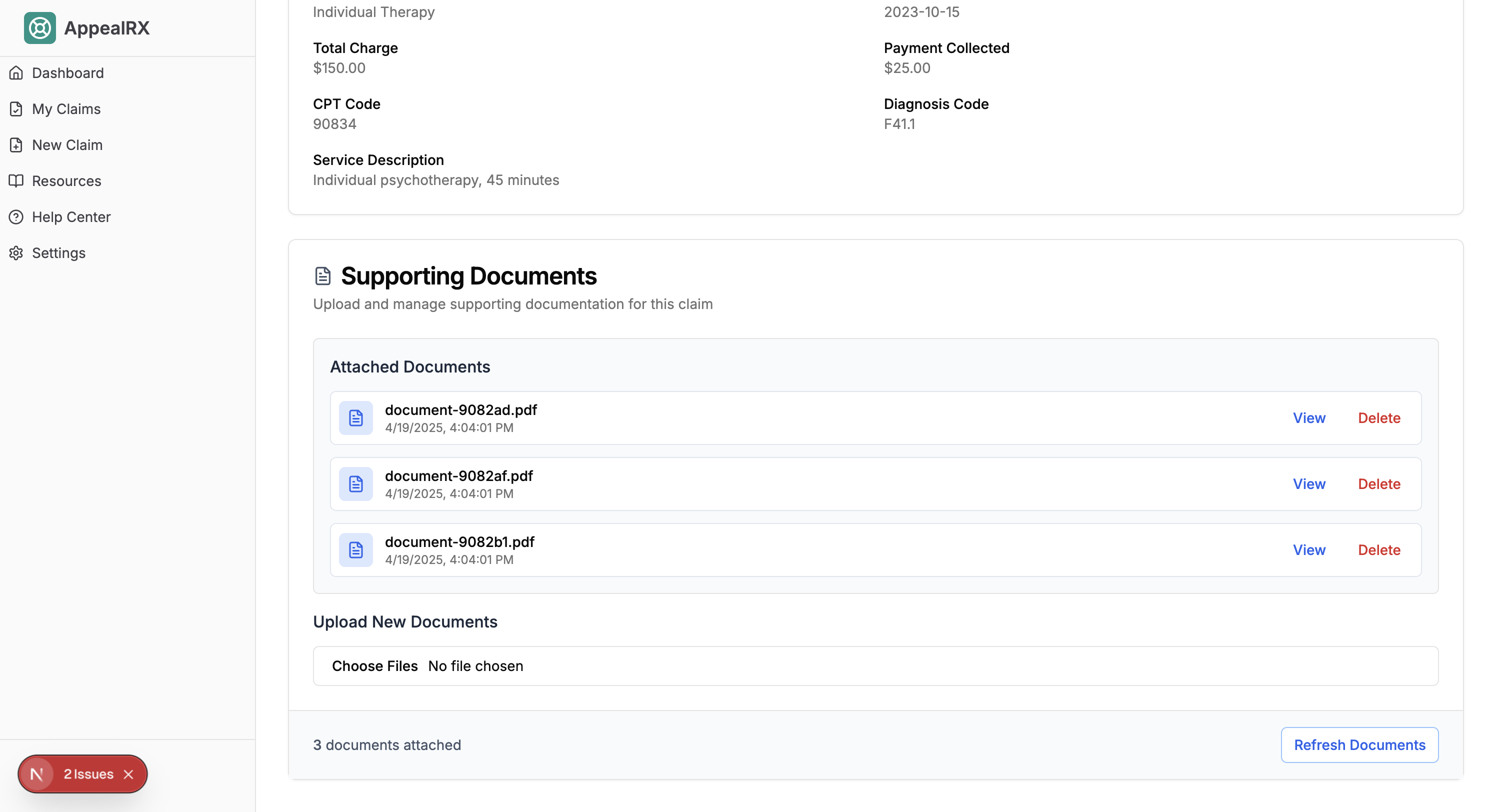Click the Settings gear icon
Viewport: 1496px width, 812px height.
click(16, 253)
